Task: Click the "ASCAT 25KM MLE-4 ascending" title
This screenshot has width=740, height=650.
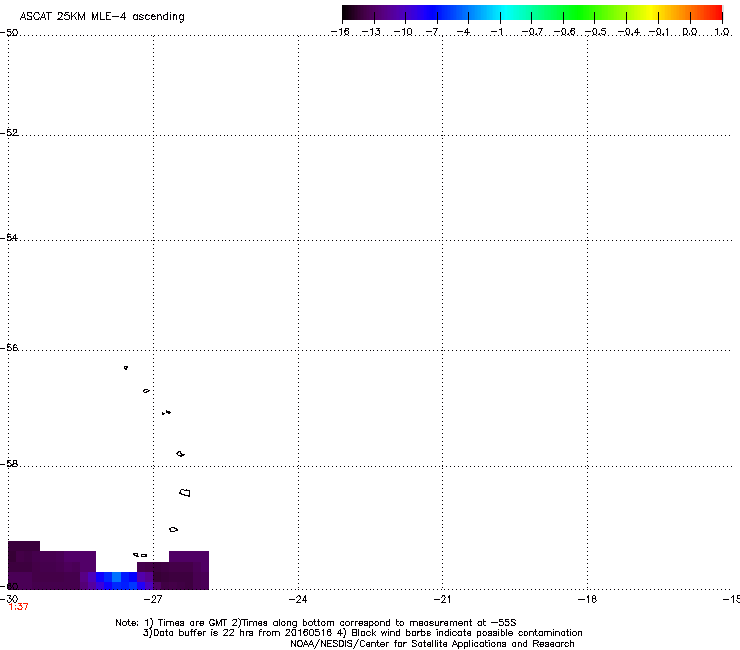Action: click(x=102, y=17)
